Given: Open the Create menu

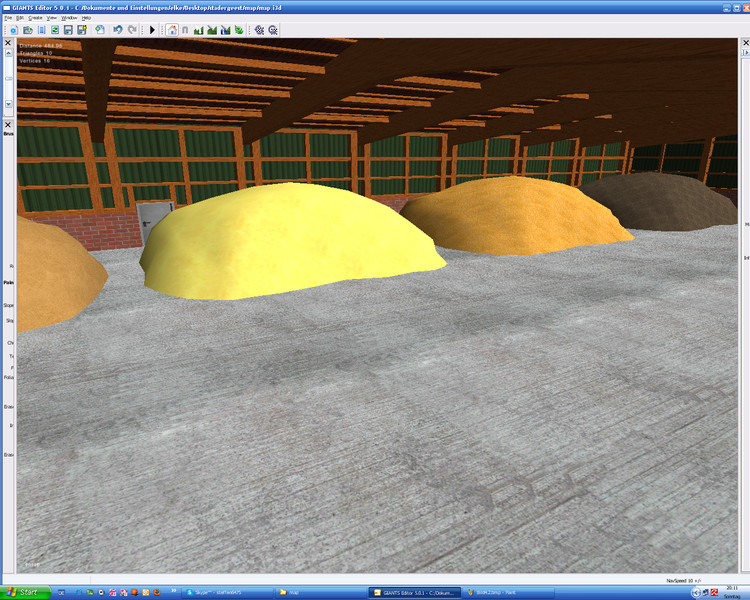Looking at the screenshot, I should tap(35, 18).
